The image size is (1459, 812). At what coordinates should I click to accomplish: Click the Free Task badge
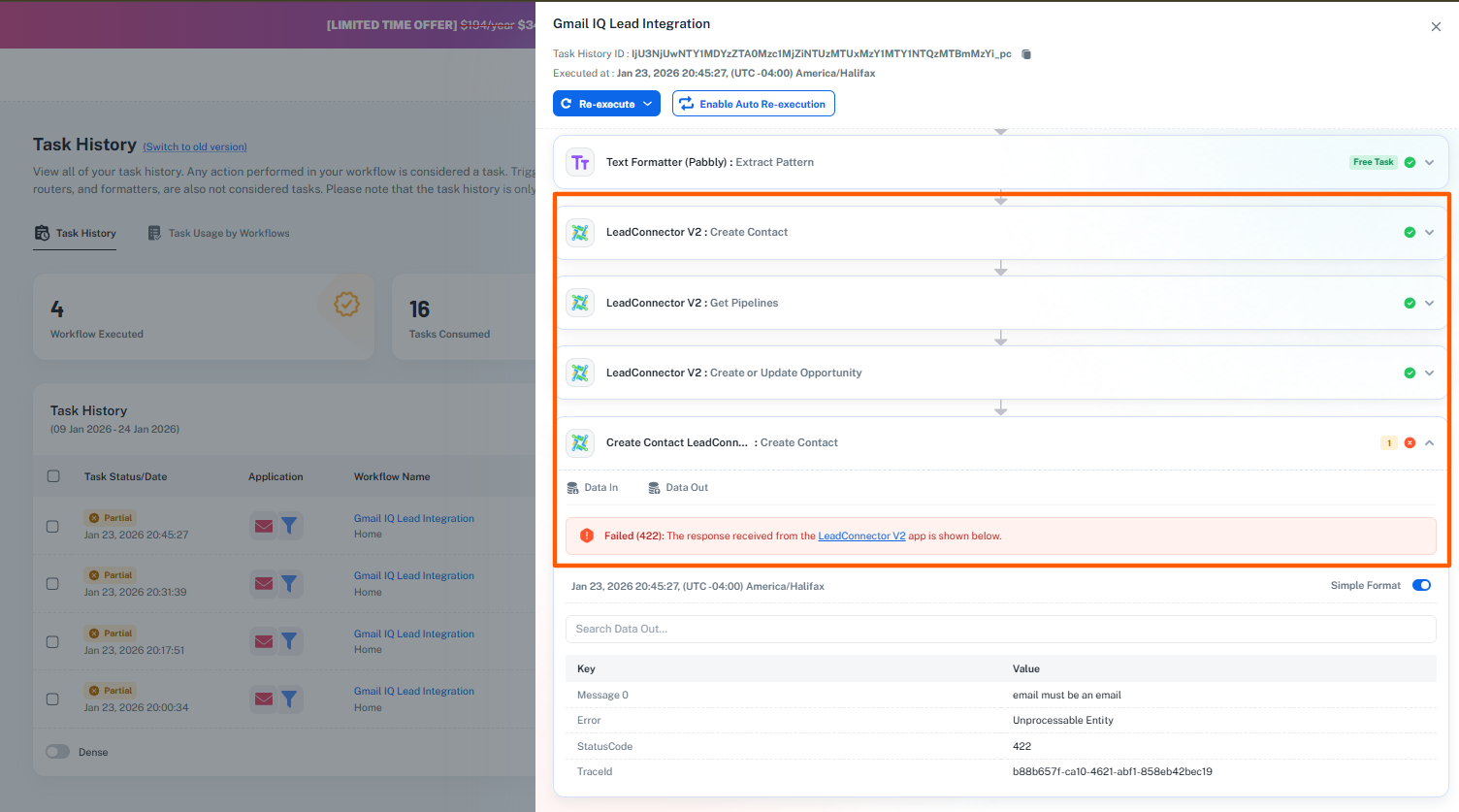tap(1374, 162)
